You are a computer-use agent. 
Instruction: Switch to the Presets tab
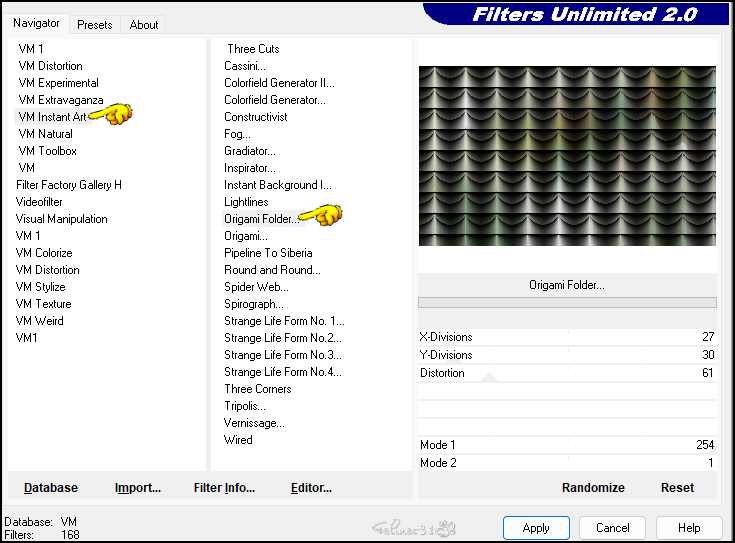(94, 25)
